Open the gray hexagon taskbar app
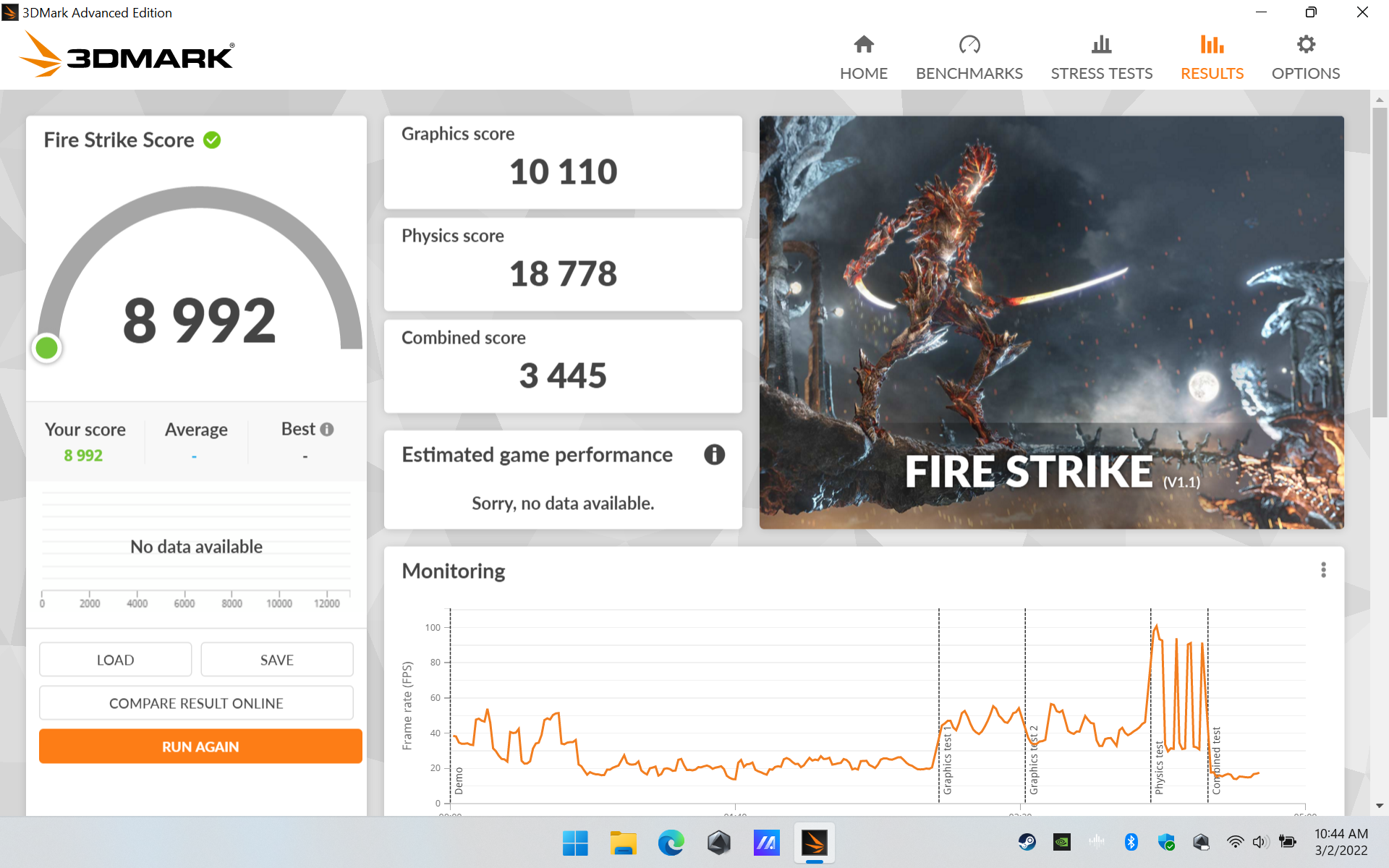Viewport: 1389px width, 868px height. click(718, 843)
